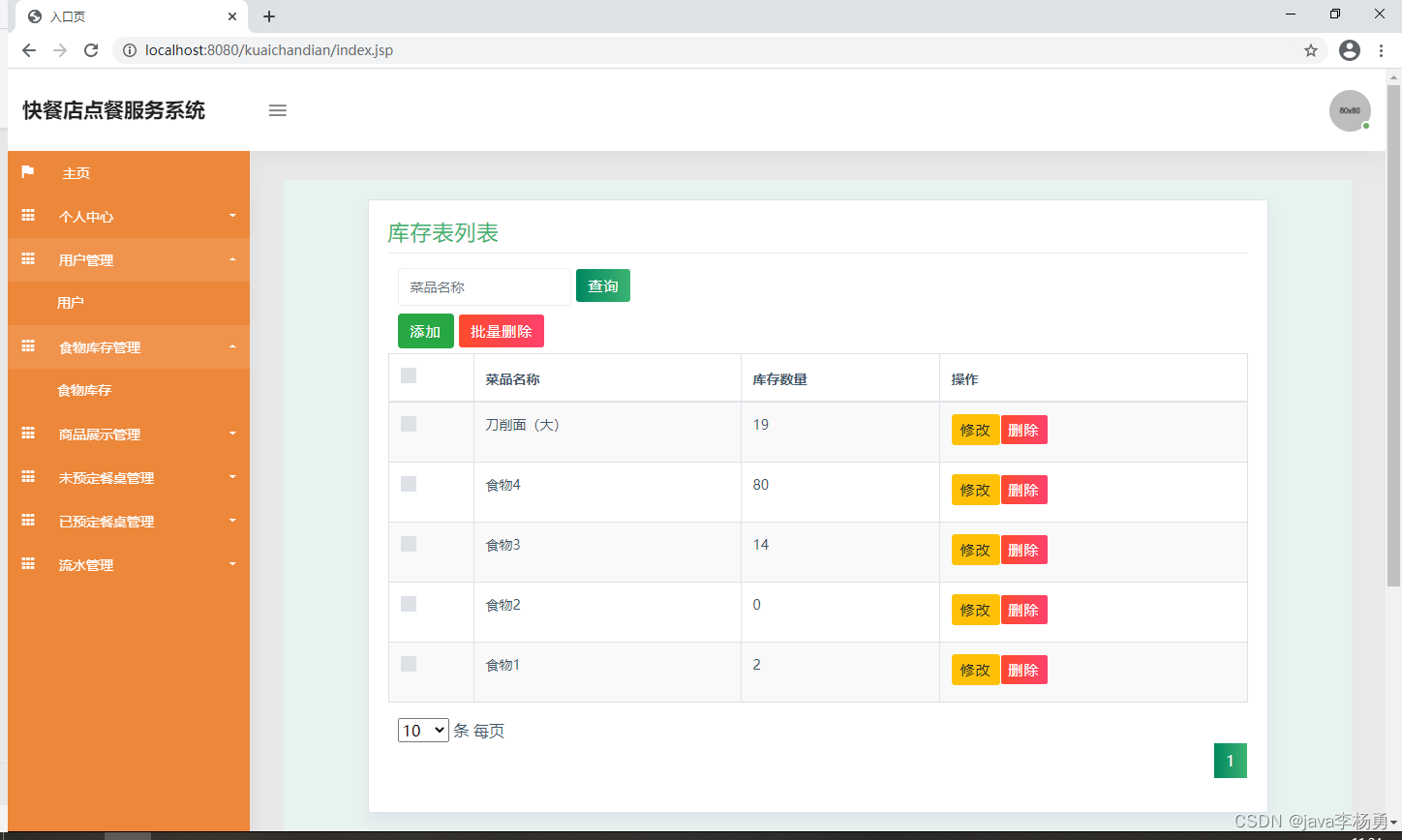Image resolution: width=1402 pixels, height=840 pixels.
Task: Select 流水管理 in the sidebar
Action: click(x=129, y=565)
